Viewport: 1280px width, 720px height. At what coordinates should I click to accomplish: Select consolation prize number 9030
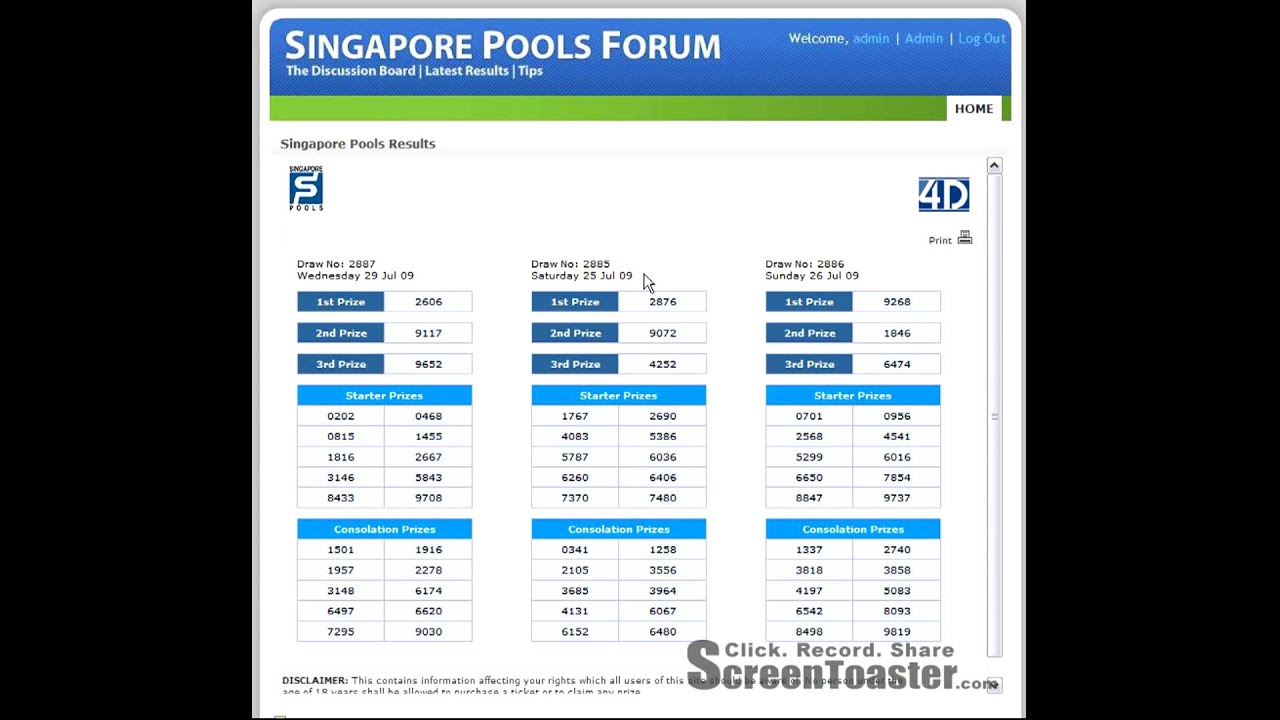click(x=428, y=632)
